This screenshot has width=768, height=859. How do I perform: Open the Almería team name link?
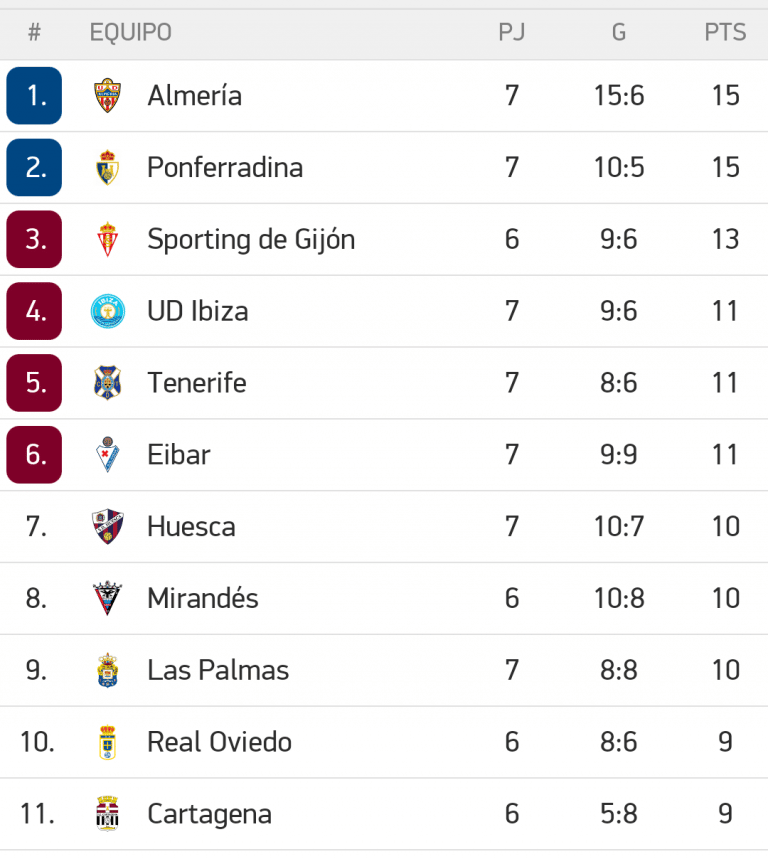click(x=194, y=96)
